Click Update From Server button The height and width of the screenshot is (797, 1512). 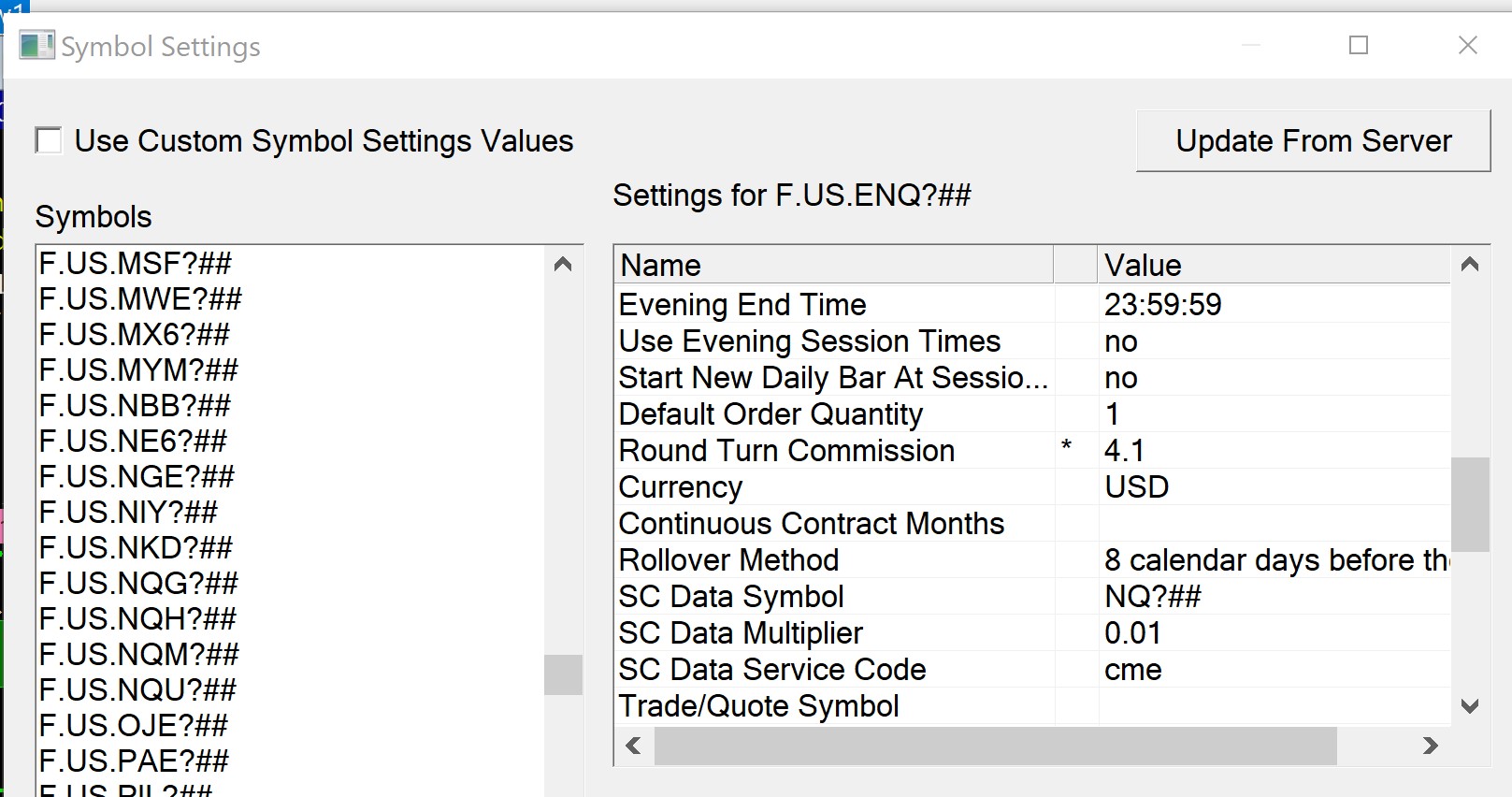1313,141
